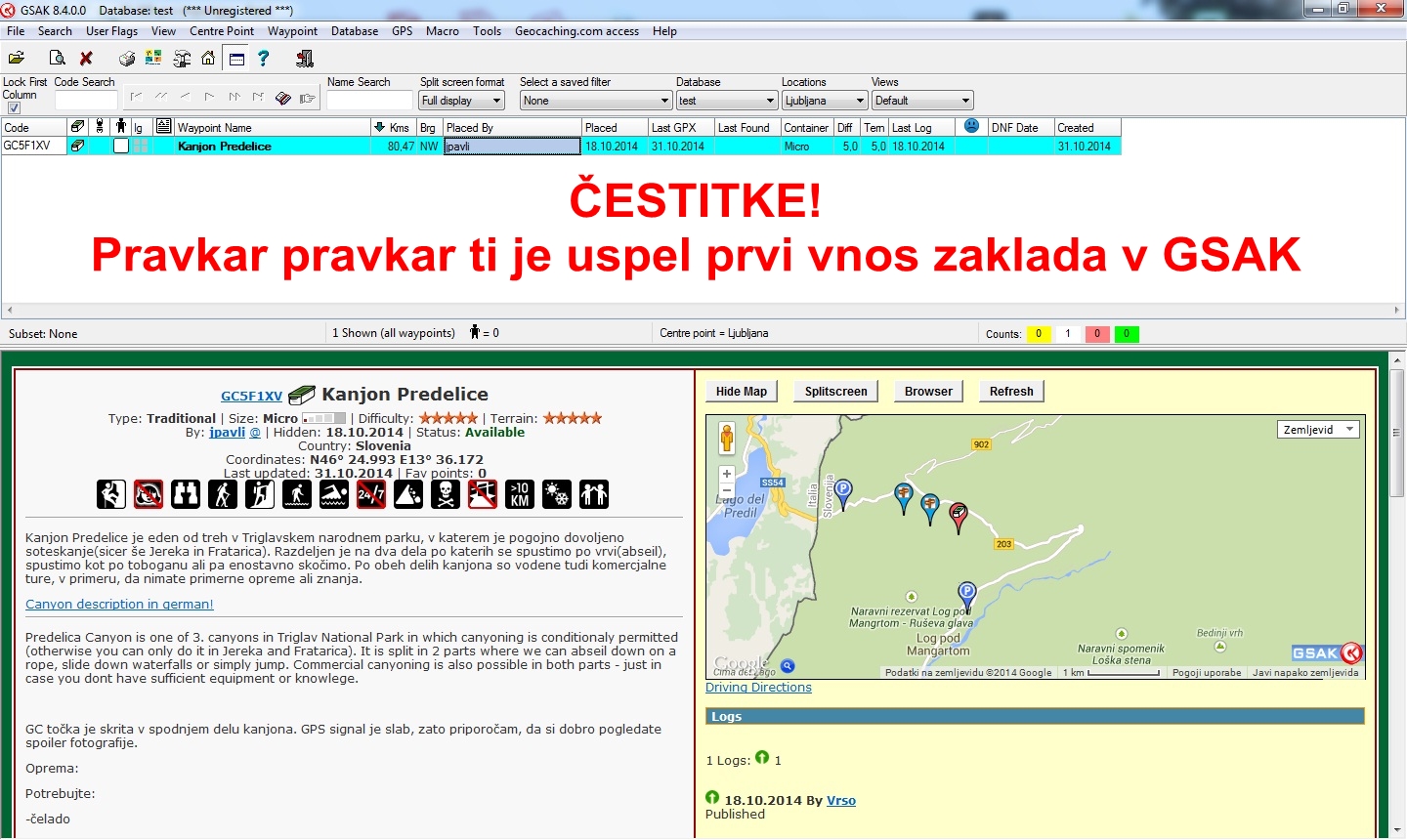Go to first record navigation arrow
Image resolution: width=1407 pixels, height=840 pixels.
point(136,97)
